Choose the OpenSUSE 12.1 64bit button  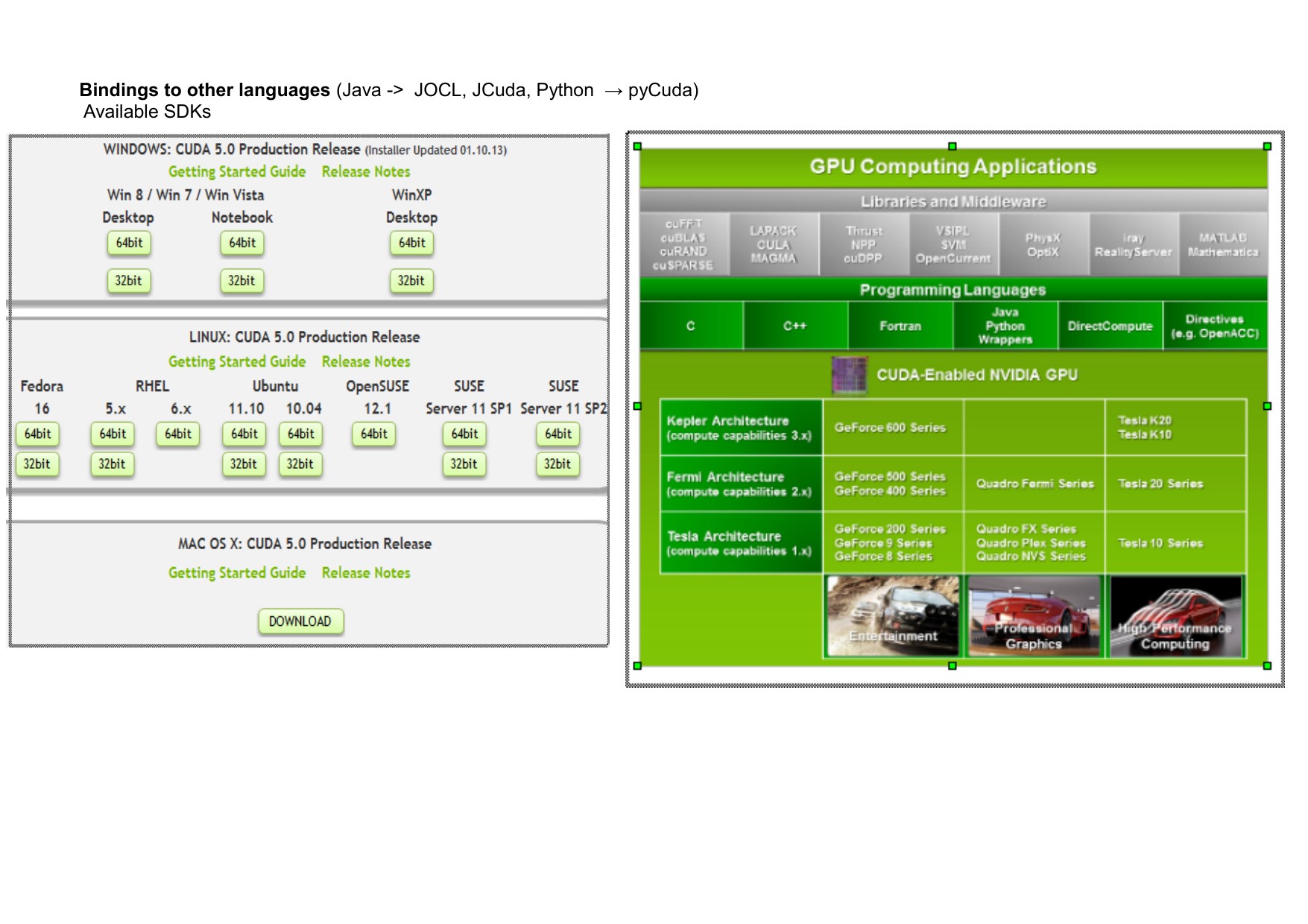374,434
